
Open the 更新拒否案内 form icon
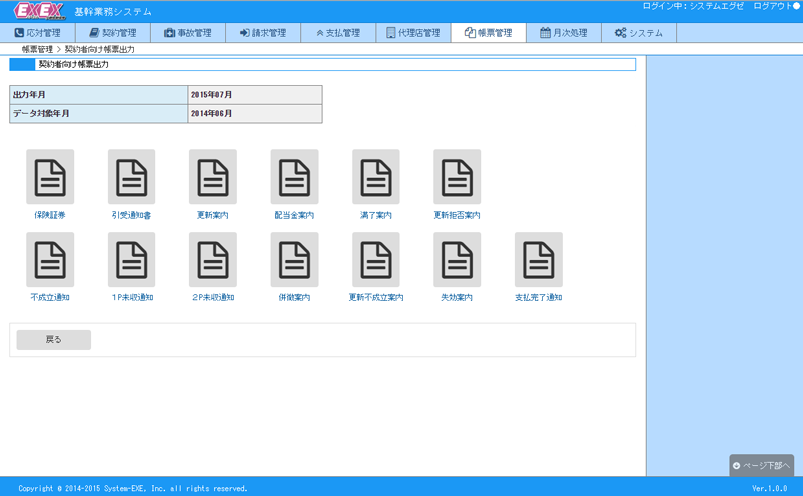[x=457, y=178]
